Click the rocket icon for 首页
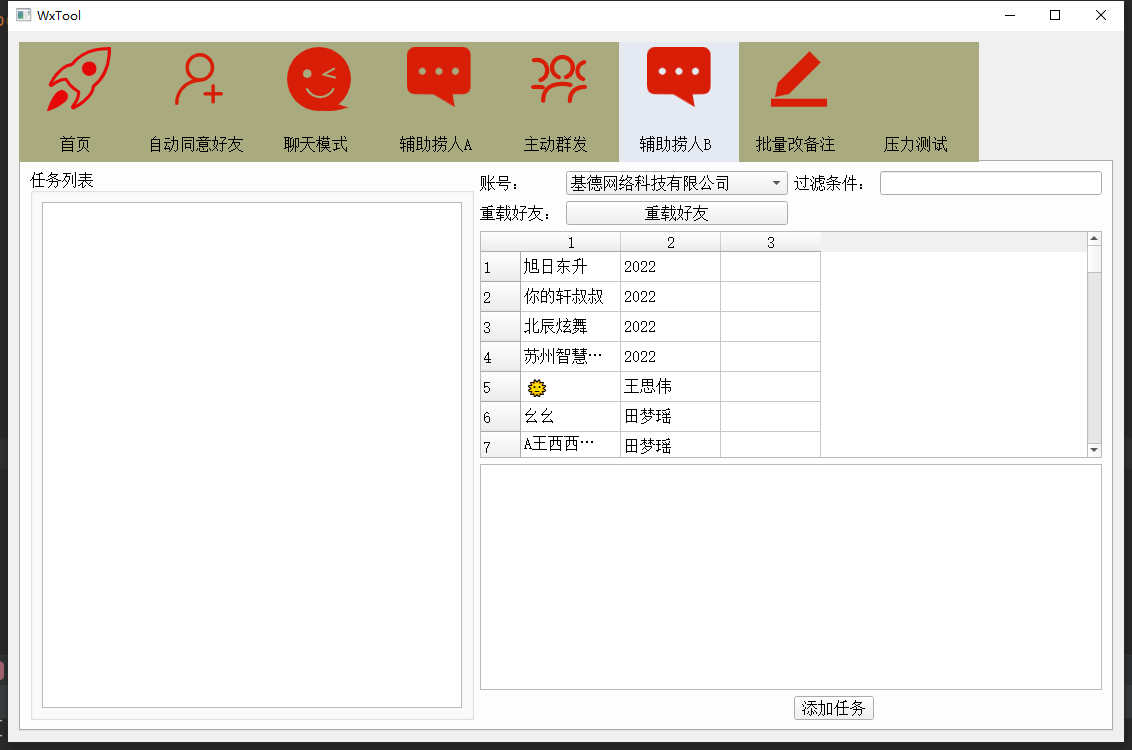The width and height of the screenshot is (1132, 750). [78, 79]
